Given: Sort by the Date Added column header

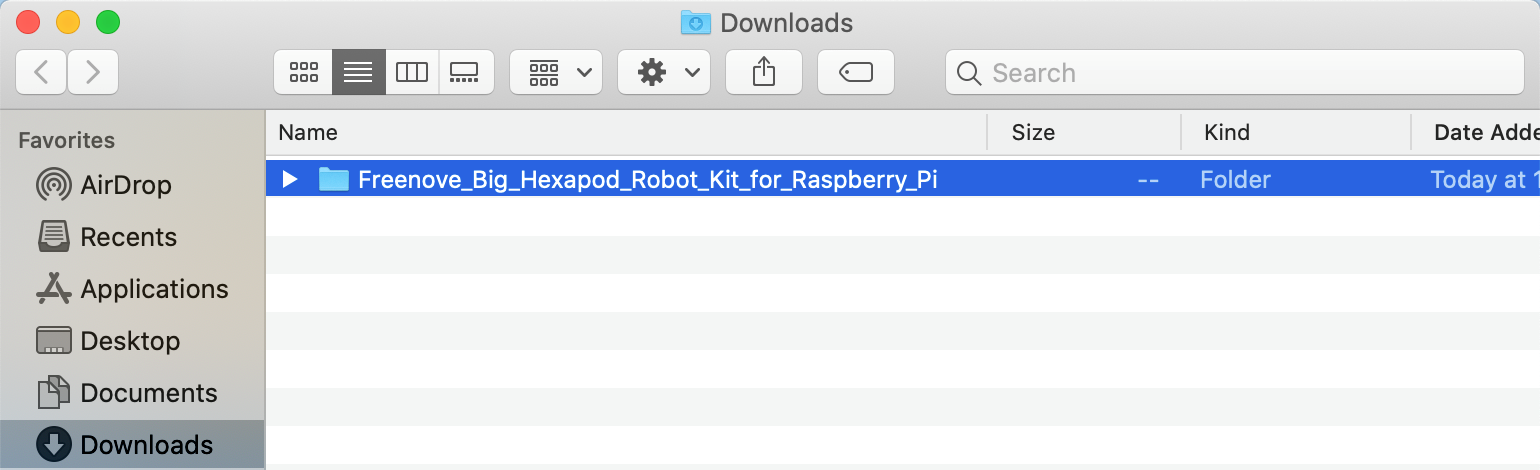Looking at the screenshot, I should tap(1476, 132).
